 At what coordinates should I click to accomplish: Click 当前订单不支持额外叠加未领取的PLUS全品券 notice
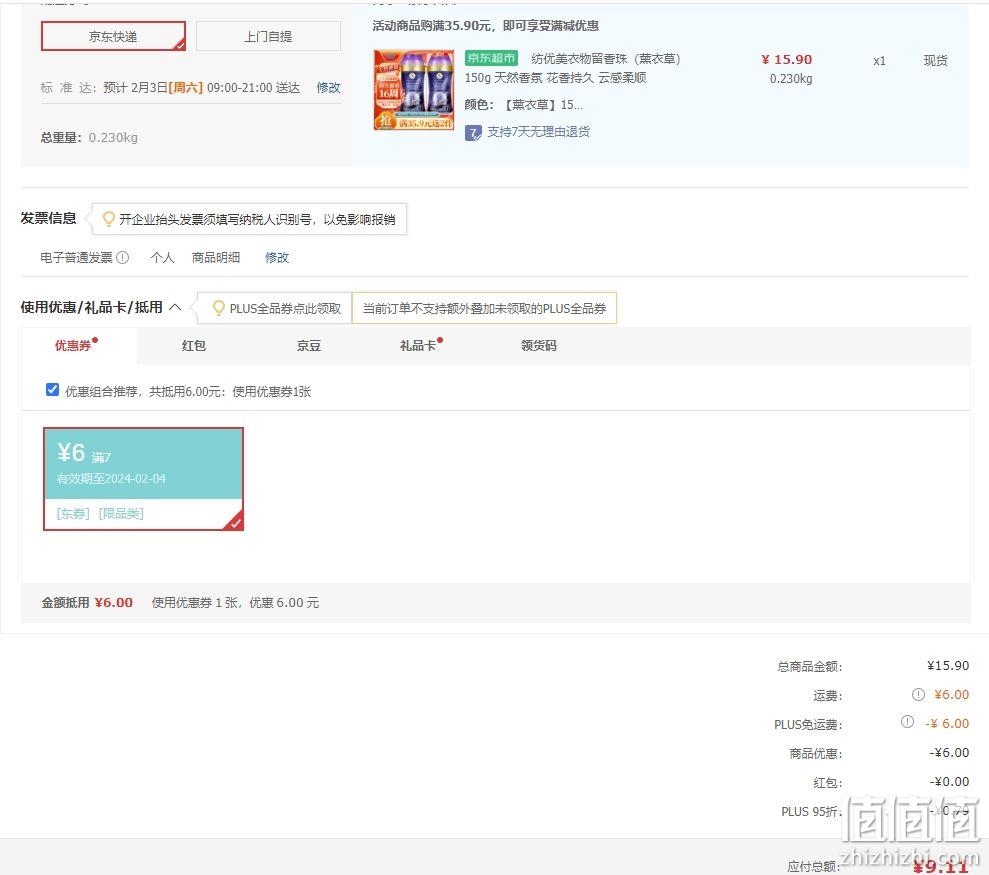[x=484, y=308]
